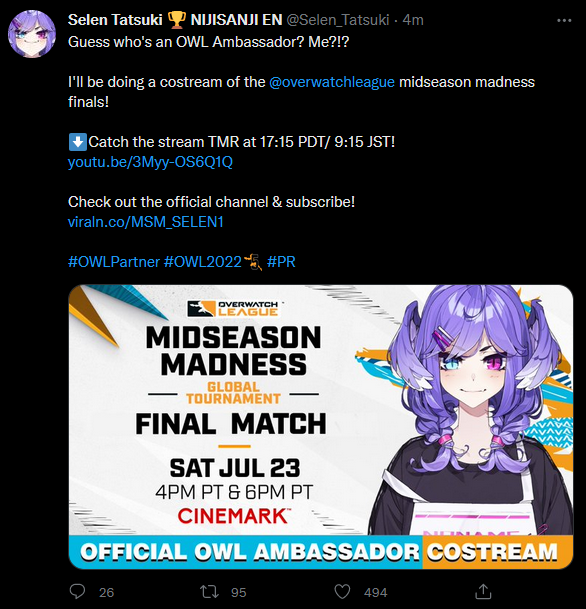Like the tweet with the heart icon
Image resolution: width=586 pixels, height=609 pixels.
pos(342,592)
